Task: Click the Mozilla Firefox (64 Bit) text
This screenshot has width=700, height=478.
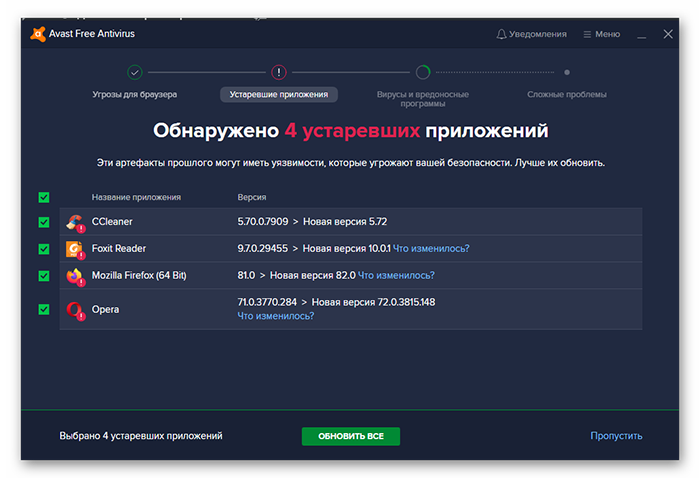Action: (x=139, y=275)
